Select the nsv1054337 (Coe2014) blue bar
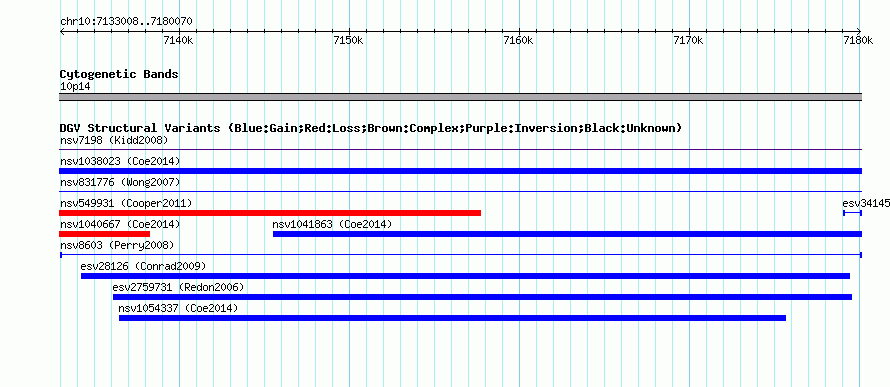 pyautogui.click(x=452, y=318)
